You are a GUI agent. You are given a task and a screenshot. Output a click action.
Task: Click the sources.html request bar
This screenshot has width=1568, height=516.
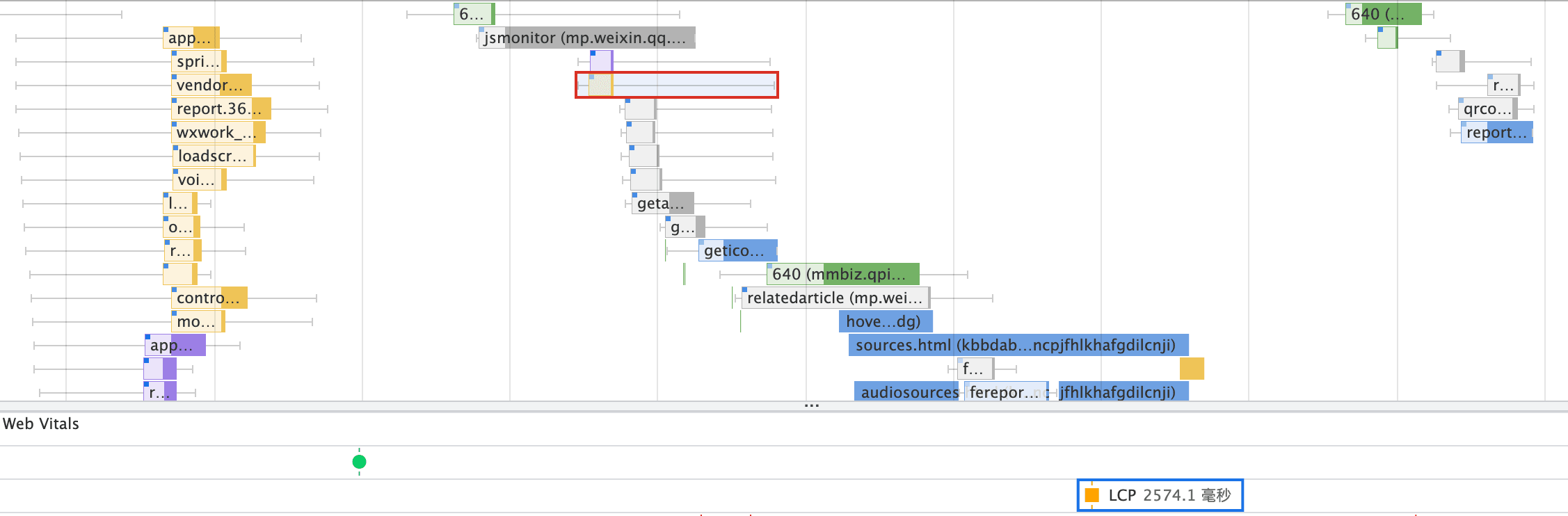coord(1018,345)
